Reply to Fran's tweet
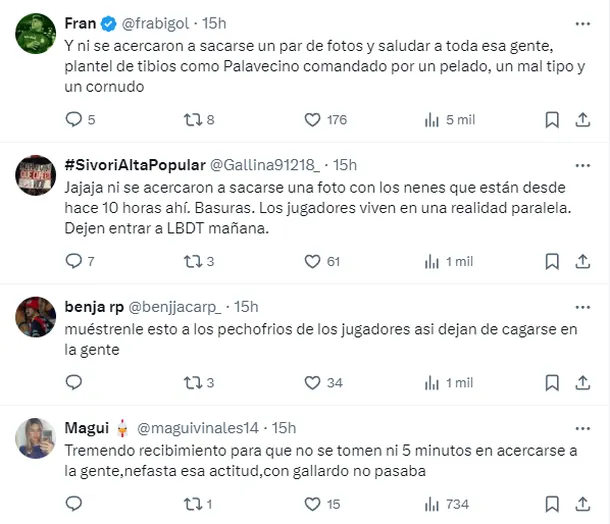This screenshot has width=610, height=524. 73,120
